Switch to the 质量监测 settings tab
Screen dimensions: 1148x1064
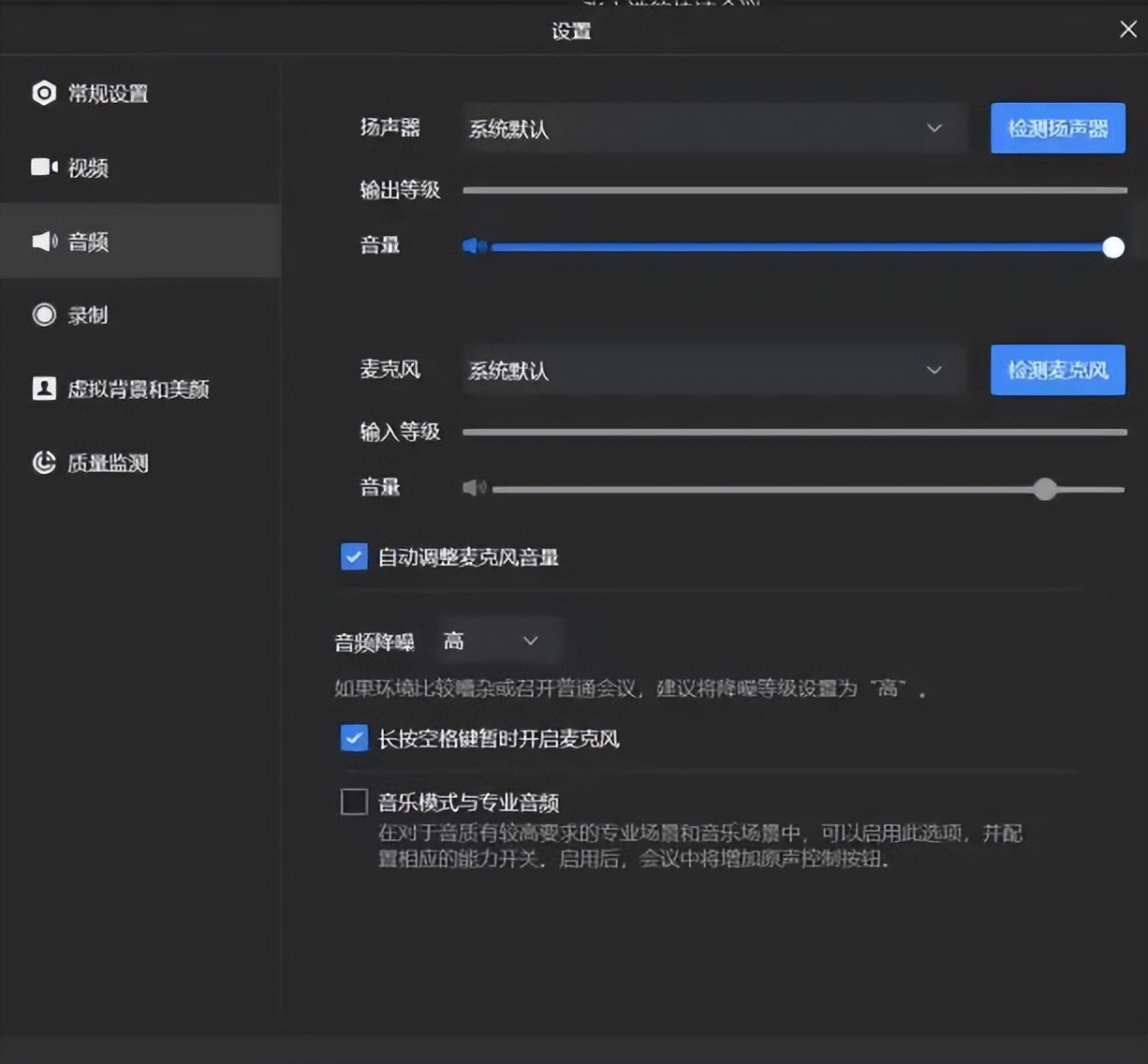103,462
